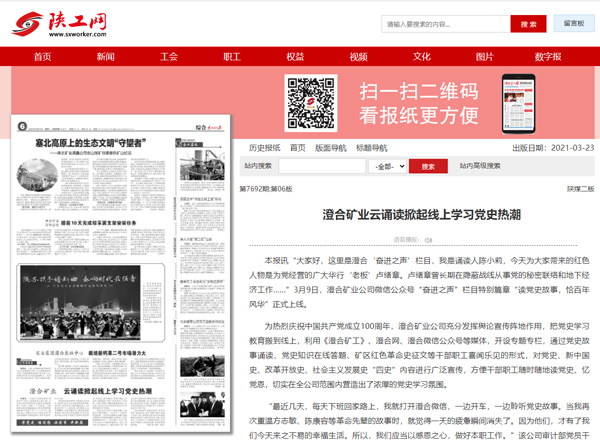Open the 职工 menu item
The height and width of the screenshot is (442, 600).
coord(232,57)
